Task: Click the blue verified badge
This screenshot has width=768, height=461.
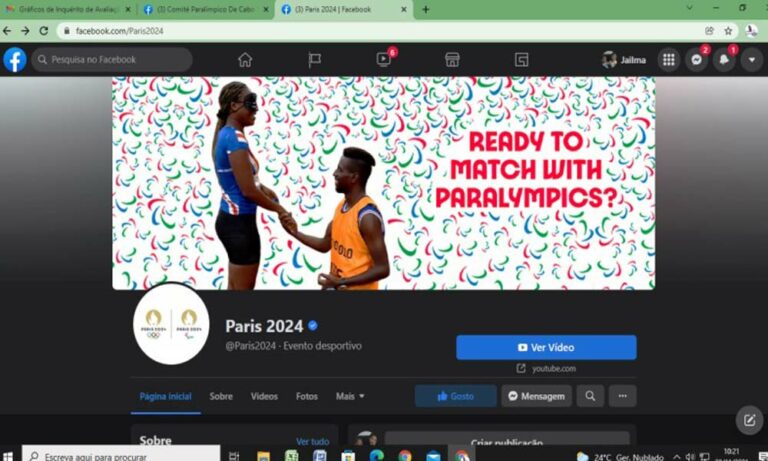Action: click(312, 325)
